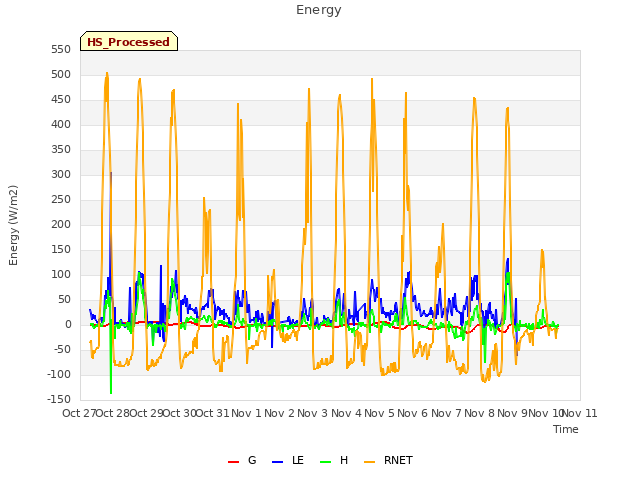640x480 pixels.
Task: Click the 250 y-axis tick label
Action: (x=61, y=200)
